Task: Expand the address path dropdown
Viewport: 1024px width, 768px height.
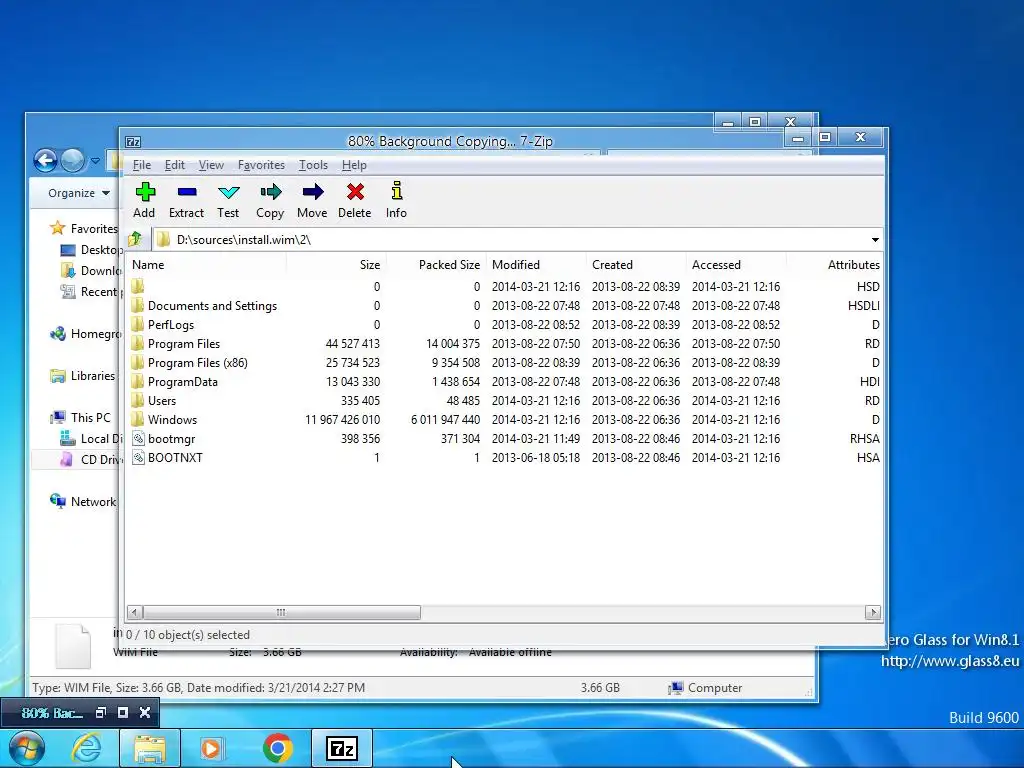Action: pos(875,240)
